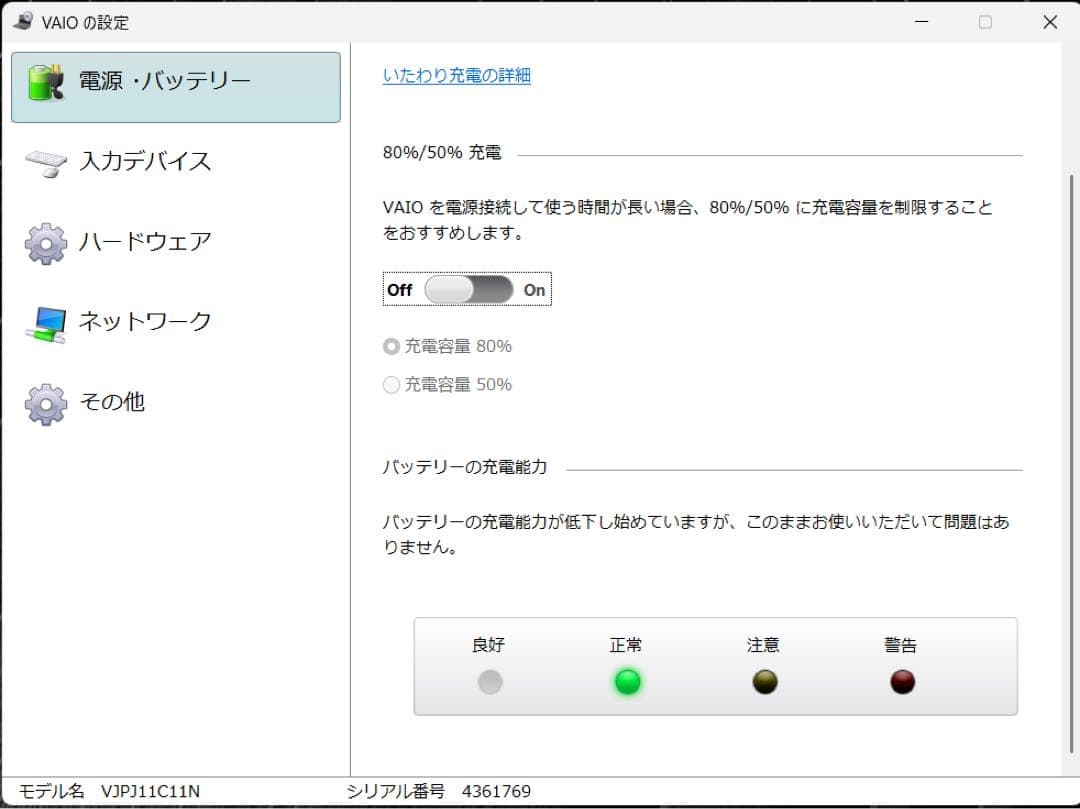The height and width of the screenshot is (809, 1080).
Task: Click the model name VJPJ11C11N
Action: (x=150, y=791)
